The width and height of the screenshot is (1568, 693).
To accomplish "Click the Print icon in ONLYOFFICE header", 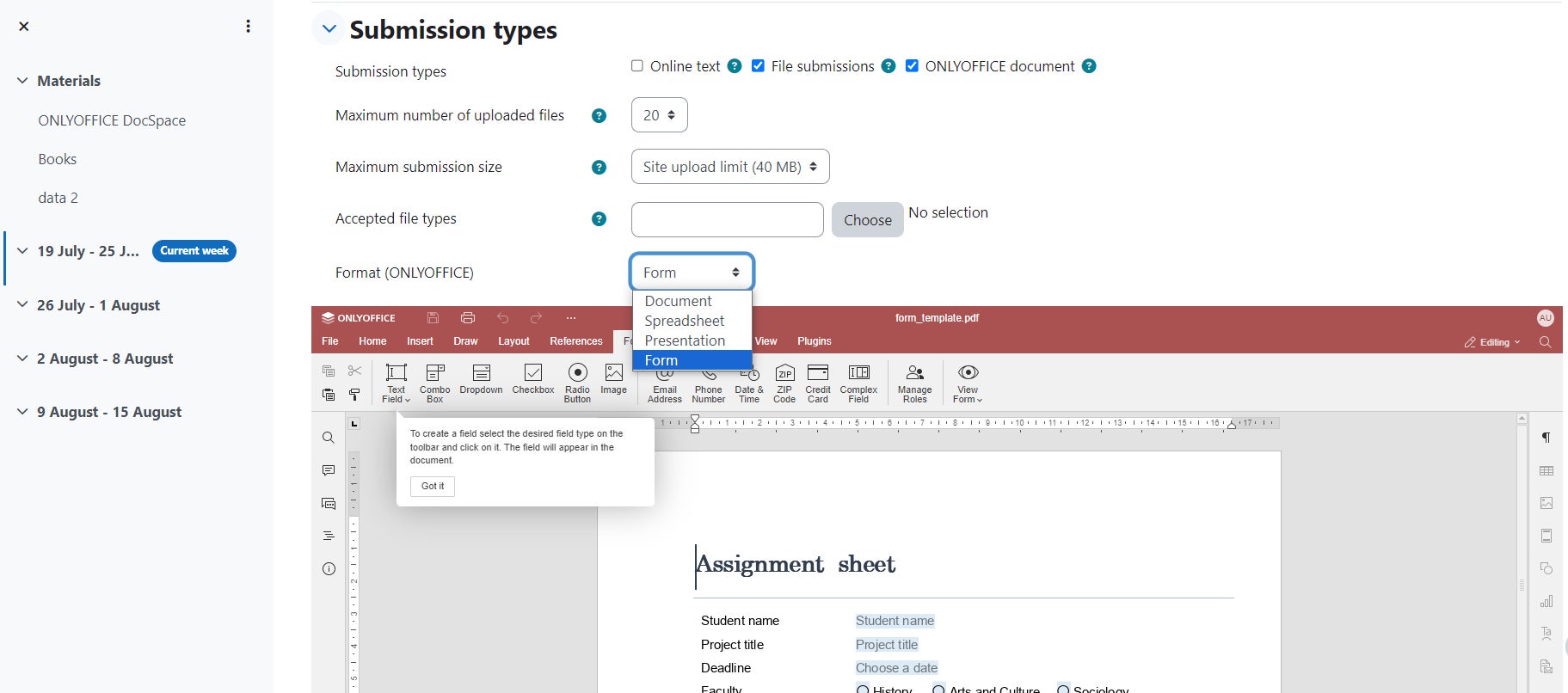I will point(468,318).
